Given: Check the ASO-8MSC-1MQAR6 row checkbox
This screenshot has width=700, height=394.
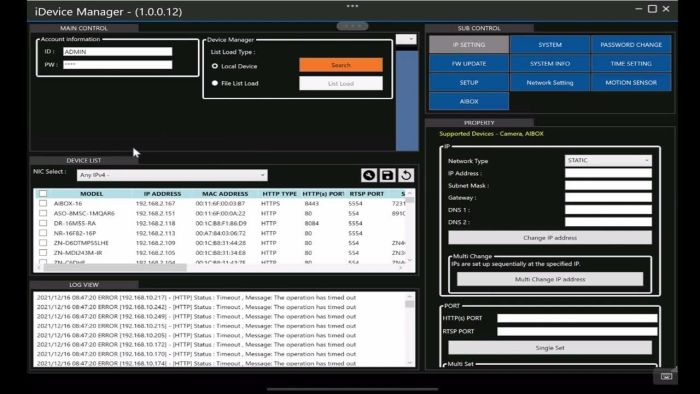Looking at the screenshot, I should (x=43, y=213).
